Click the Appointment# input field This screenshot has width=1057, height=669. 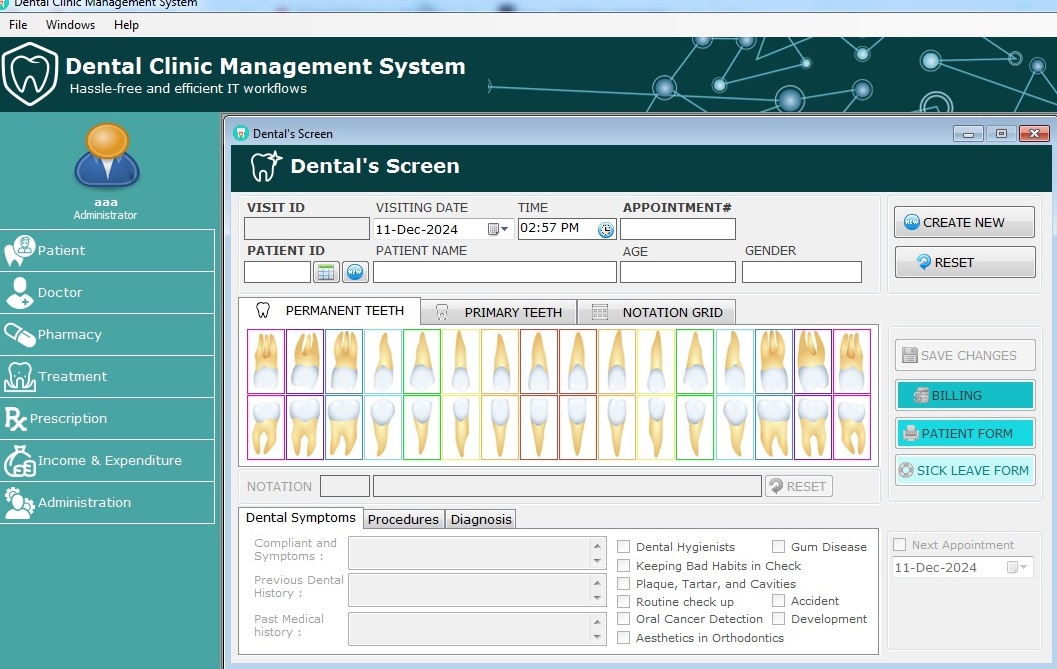click(677, 229)
